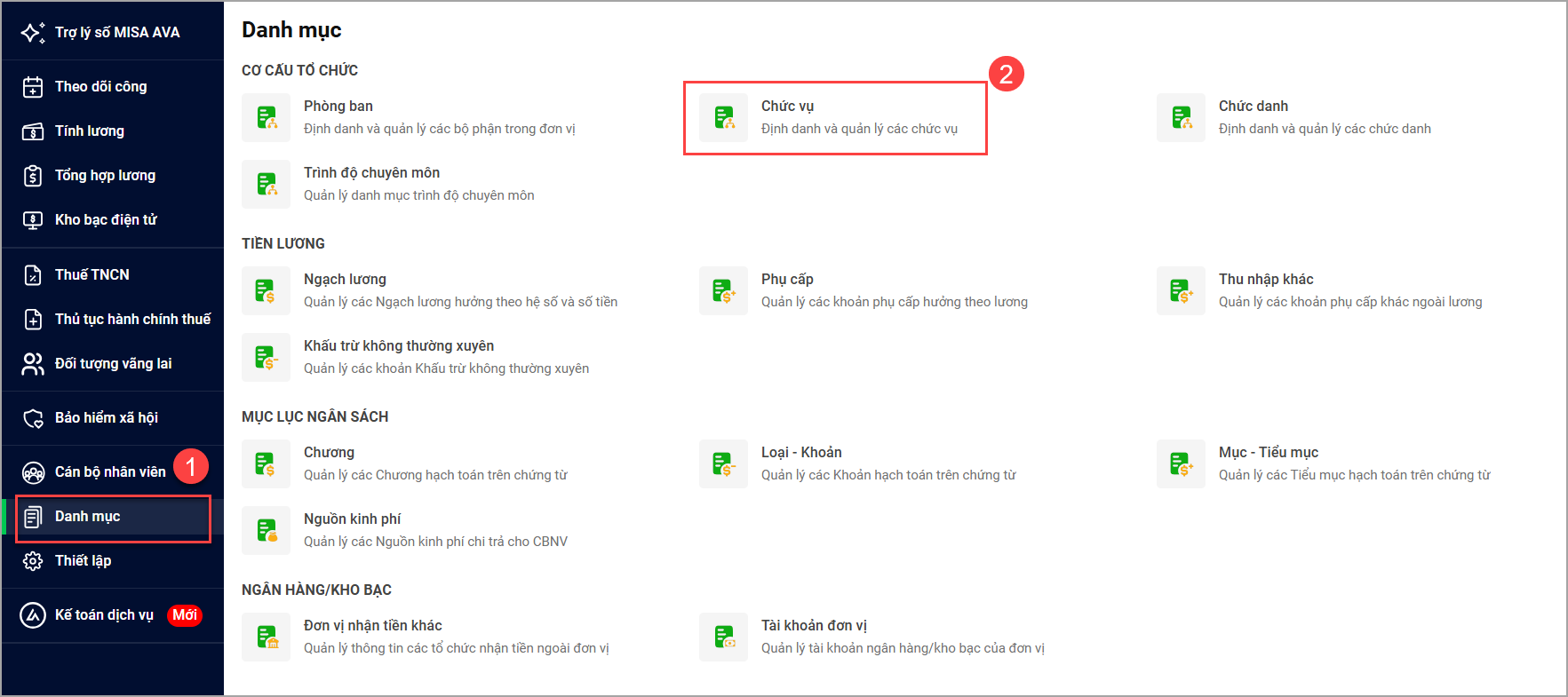1568x697 pixels.
Task: Open Kế toán dịch vụ menu item
Action: click(104, 615)
